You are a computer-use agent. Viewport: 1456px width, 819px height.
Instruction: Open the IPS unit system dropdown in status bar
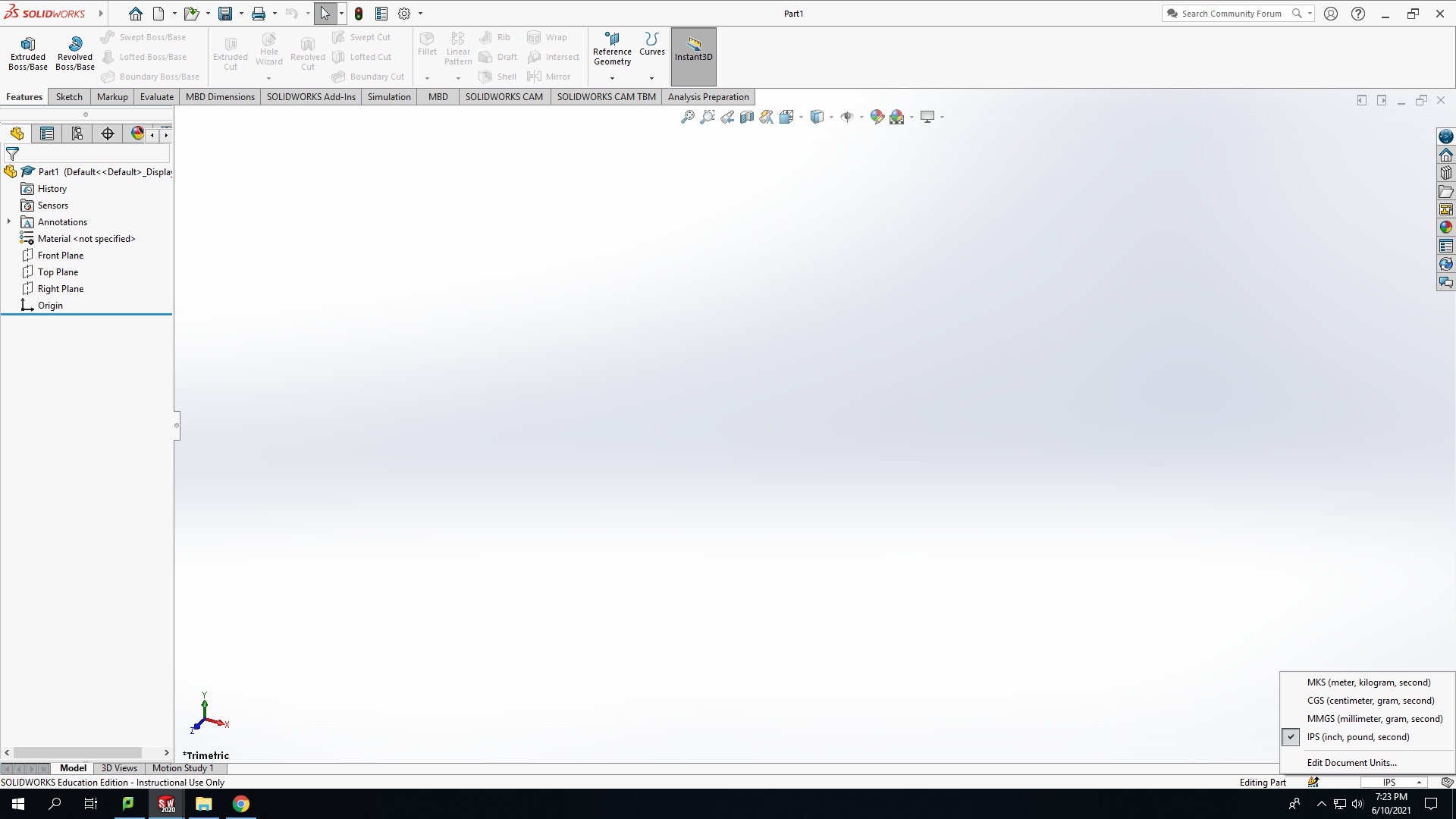click(1395, 783)
